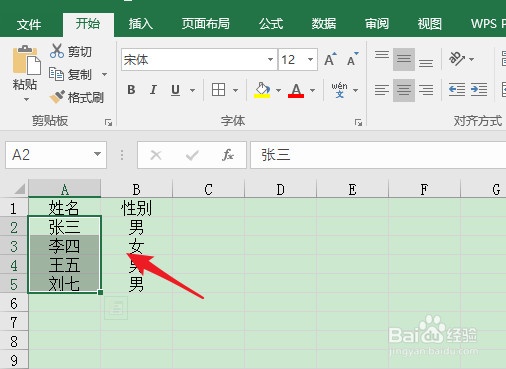This screenshot has width=506, height=369.
Task: Toggle italic formatting
Action: coord(153,90)
